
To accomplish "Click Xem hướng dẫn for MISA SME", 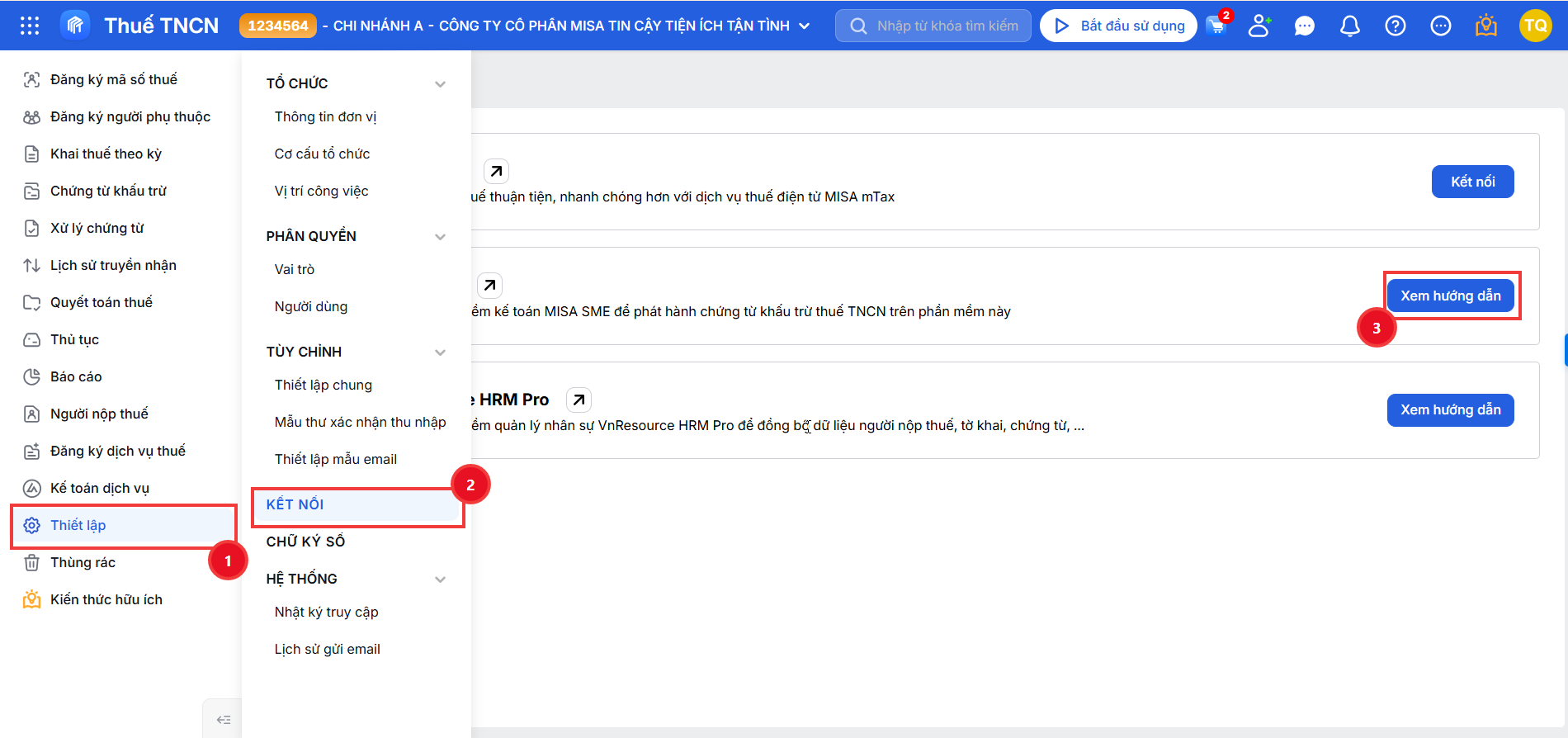I will pos(1450,296).
